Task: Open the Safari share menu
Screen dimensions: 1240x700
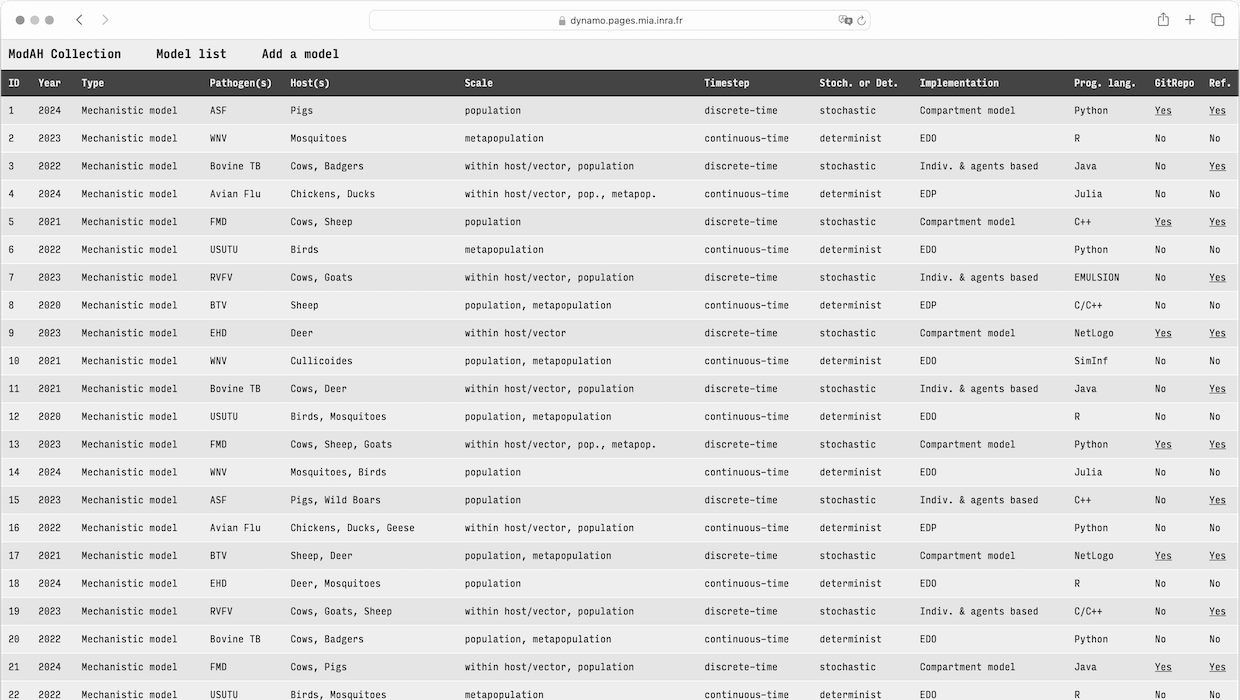Action: [x=1163, y=20]
